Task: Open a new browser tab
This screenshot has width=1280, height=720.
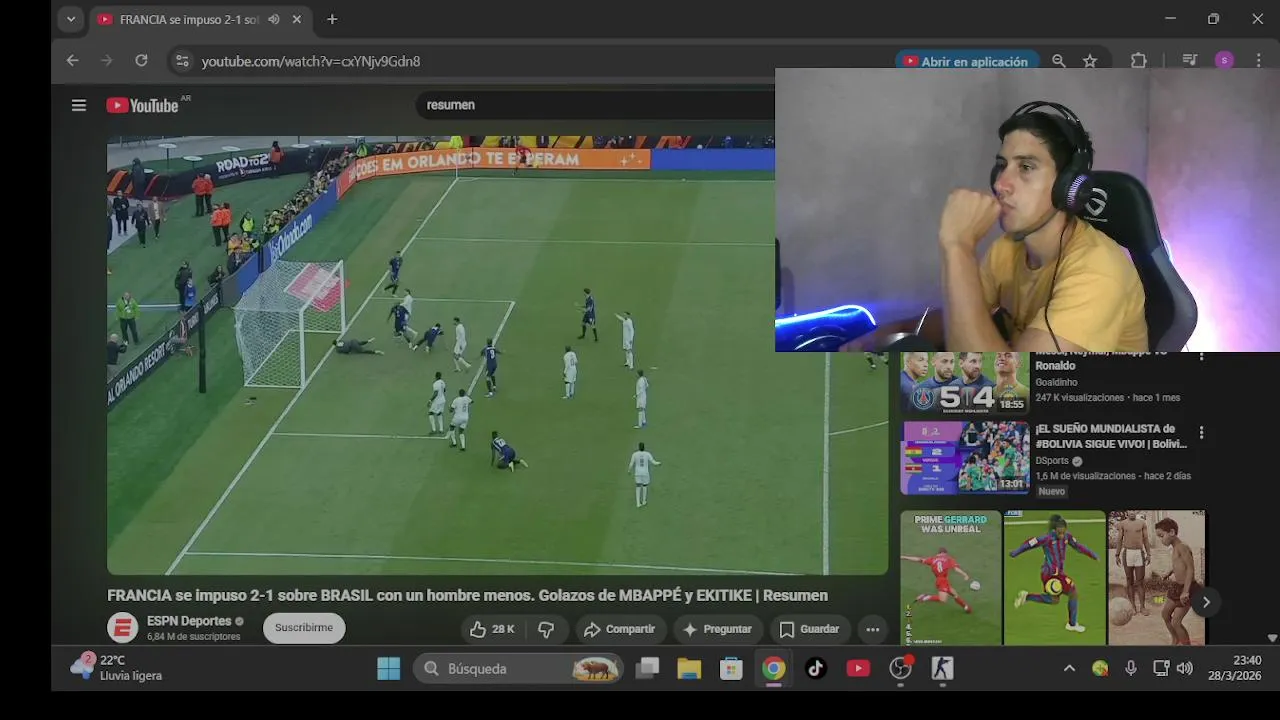Action: tap(332, 19)
